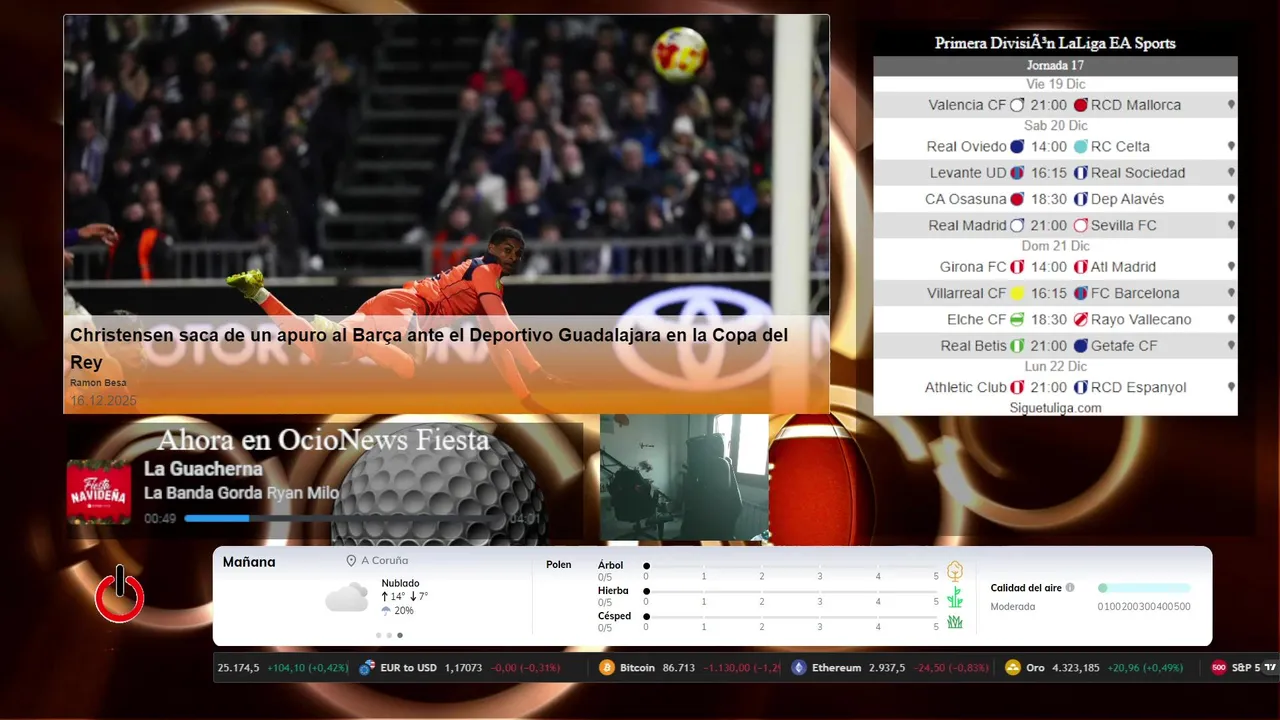Open the air quality info icon
Viewport: 1280px width, 720px height.
[x=1070, y=588]
